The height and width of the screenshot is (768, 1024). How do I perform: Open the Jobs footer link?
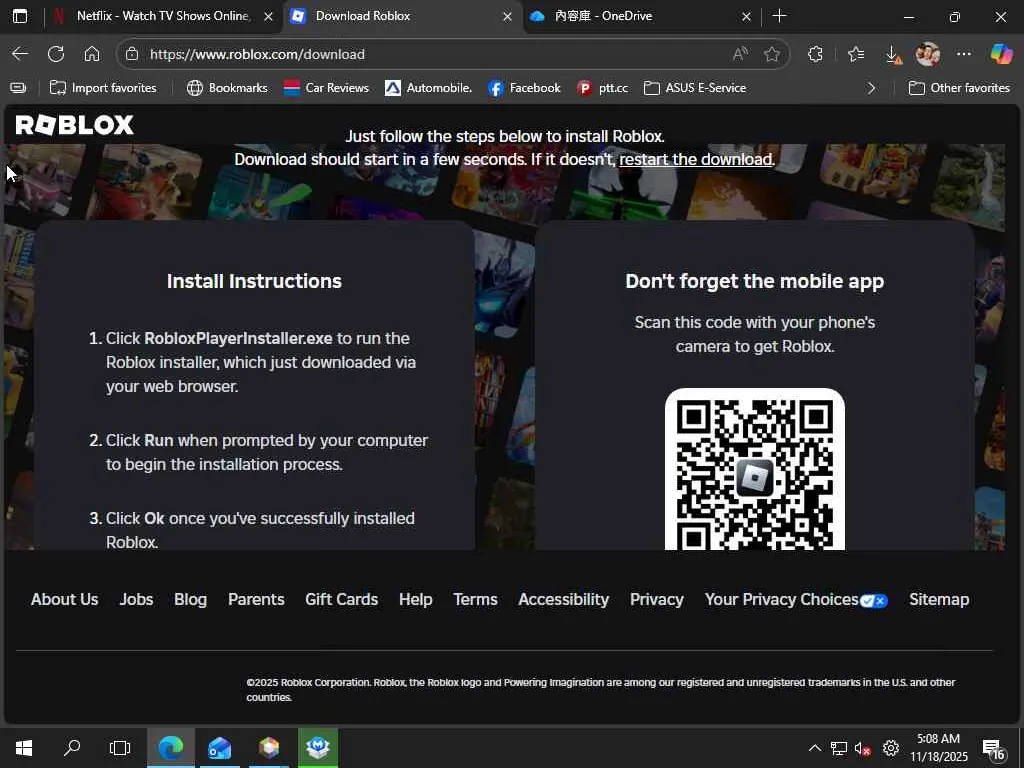click(136, 600)
